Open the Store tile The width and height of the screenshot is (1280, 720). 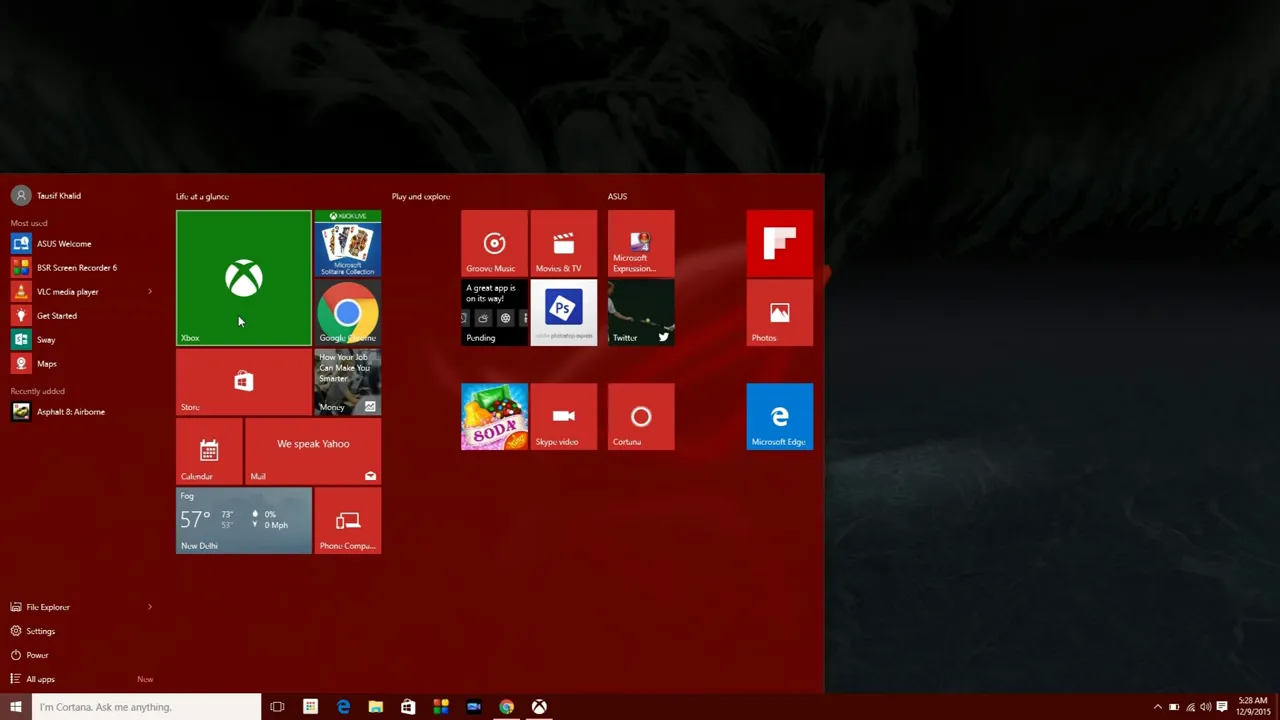(x=244, y=382)
